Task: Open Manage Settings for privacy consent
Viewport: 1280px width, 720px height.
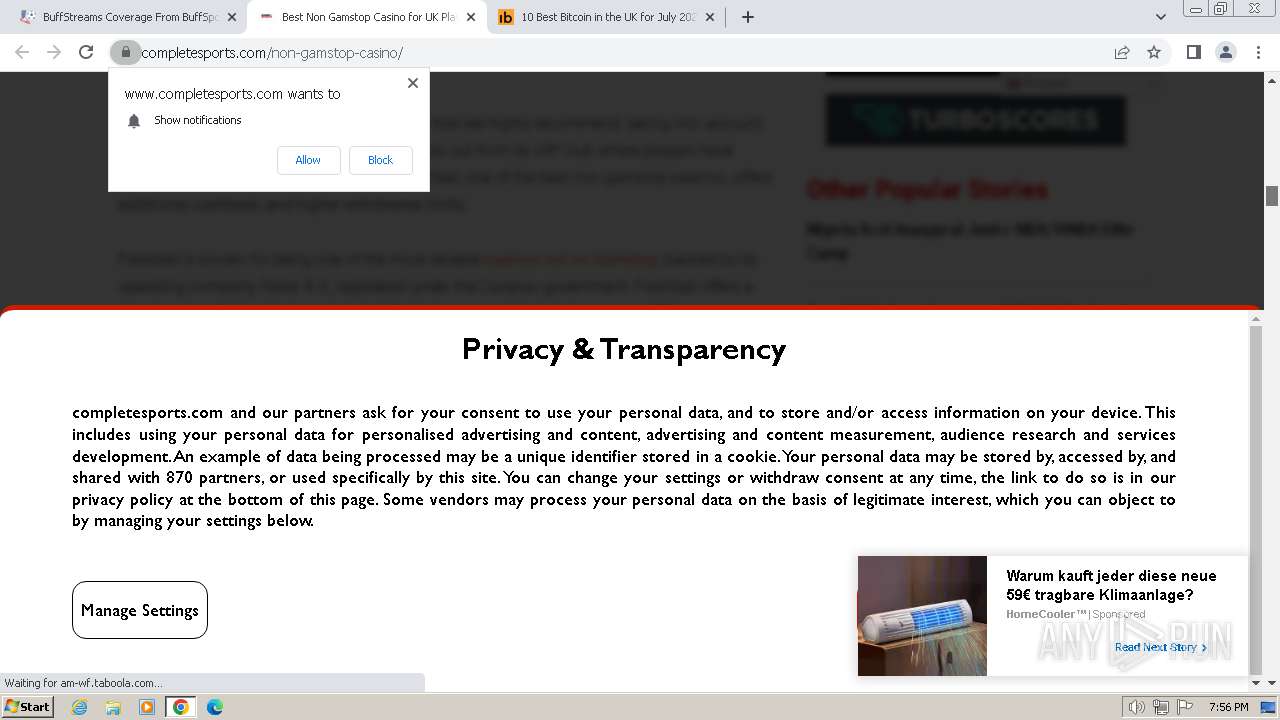Action: click(x=140, y=610)
